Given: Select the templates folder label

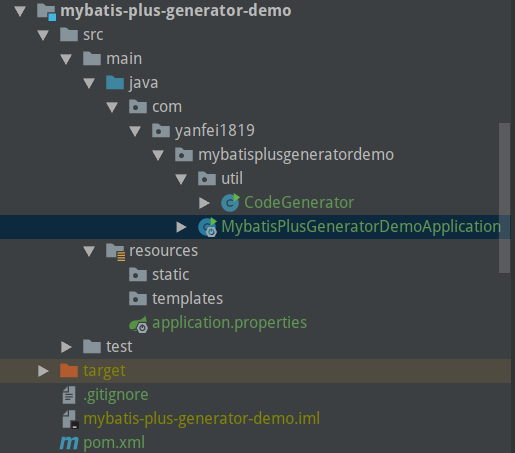Looking at the screenshot, I should coord(187,299).
